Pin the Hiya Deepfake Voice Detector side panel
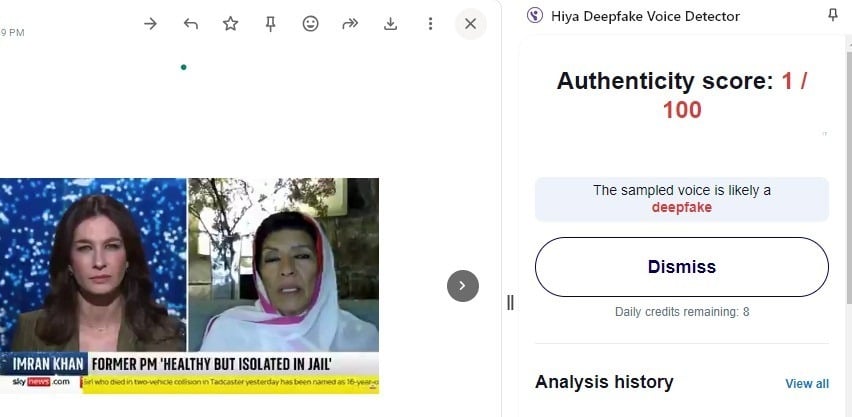Screen dimensions: 852x417 pos(833,15)
